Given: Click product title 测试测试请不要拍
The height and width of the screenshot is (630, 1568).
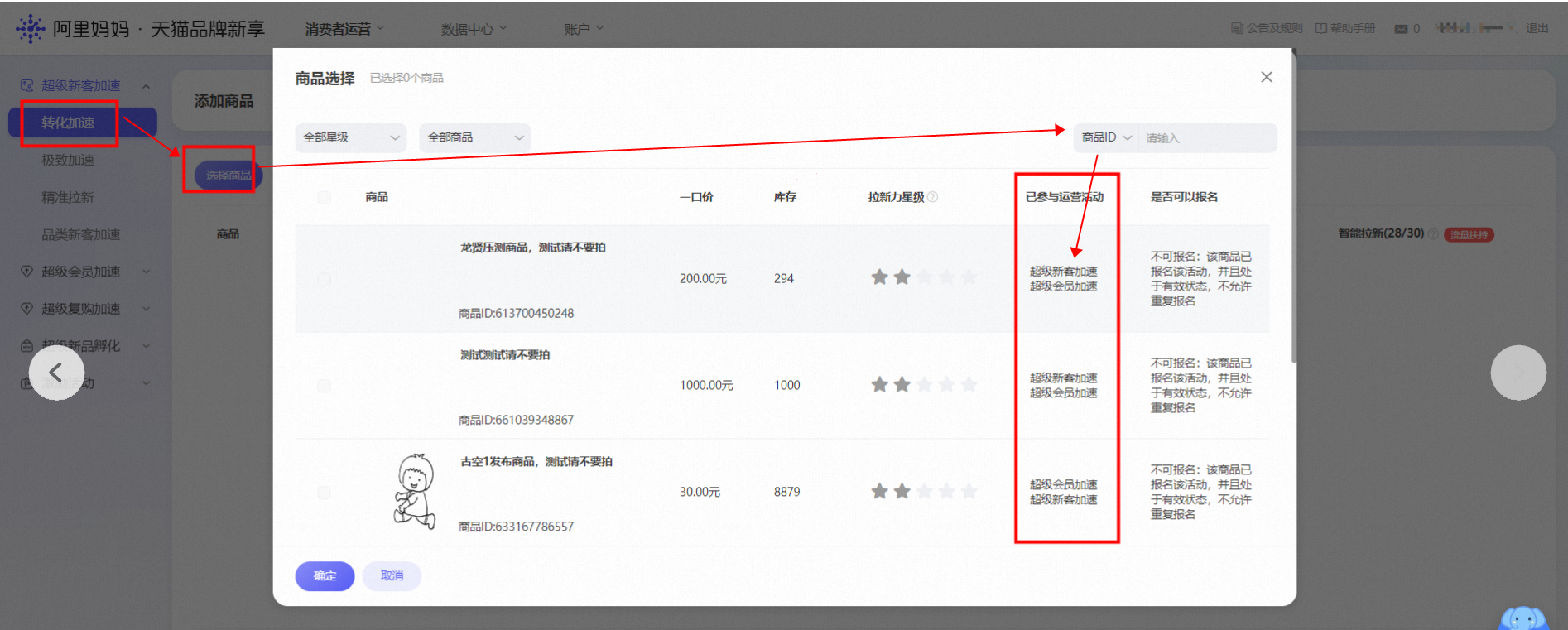Looking at the screenshot, I should click(505, 355).
